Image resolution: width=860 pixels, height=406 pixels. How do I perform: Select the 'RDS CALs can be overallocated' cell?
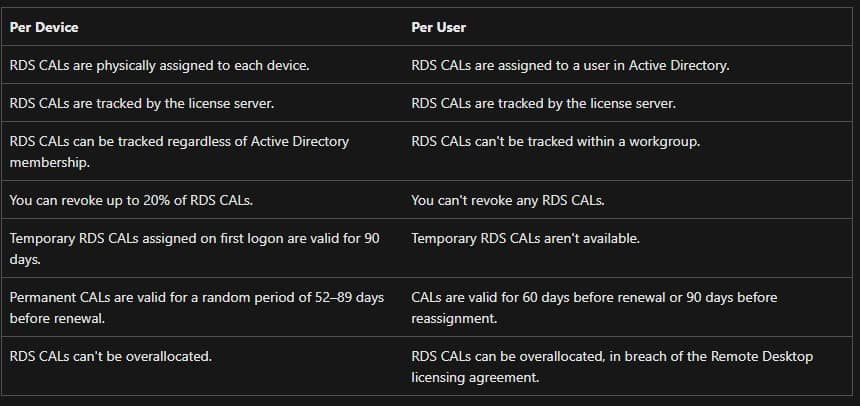[612, 366]
